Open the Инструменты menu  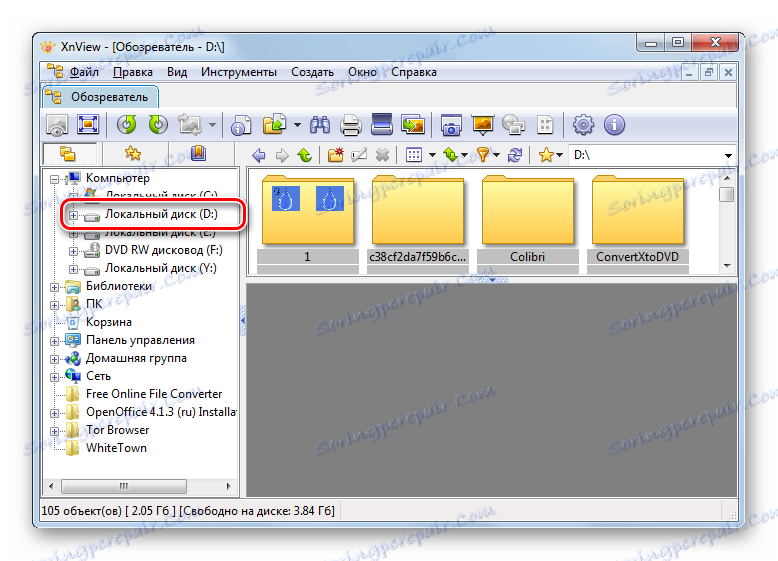tap(239, 72)
